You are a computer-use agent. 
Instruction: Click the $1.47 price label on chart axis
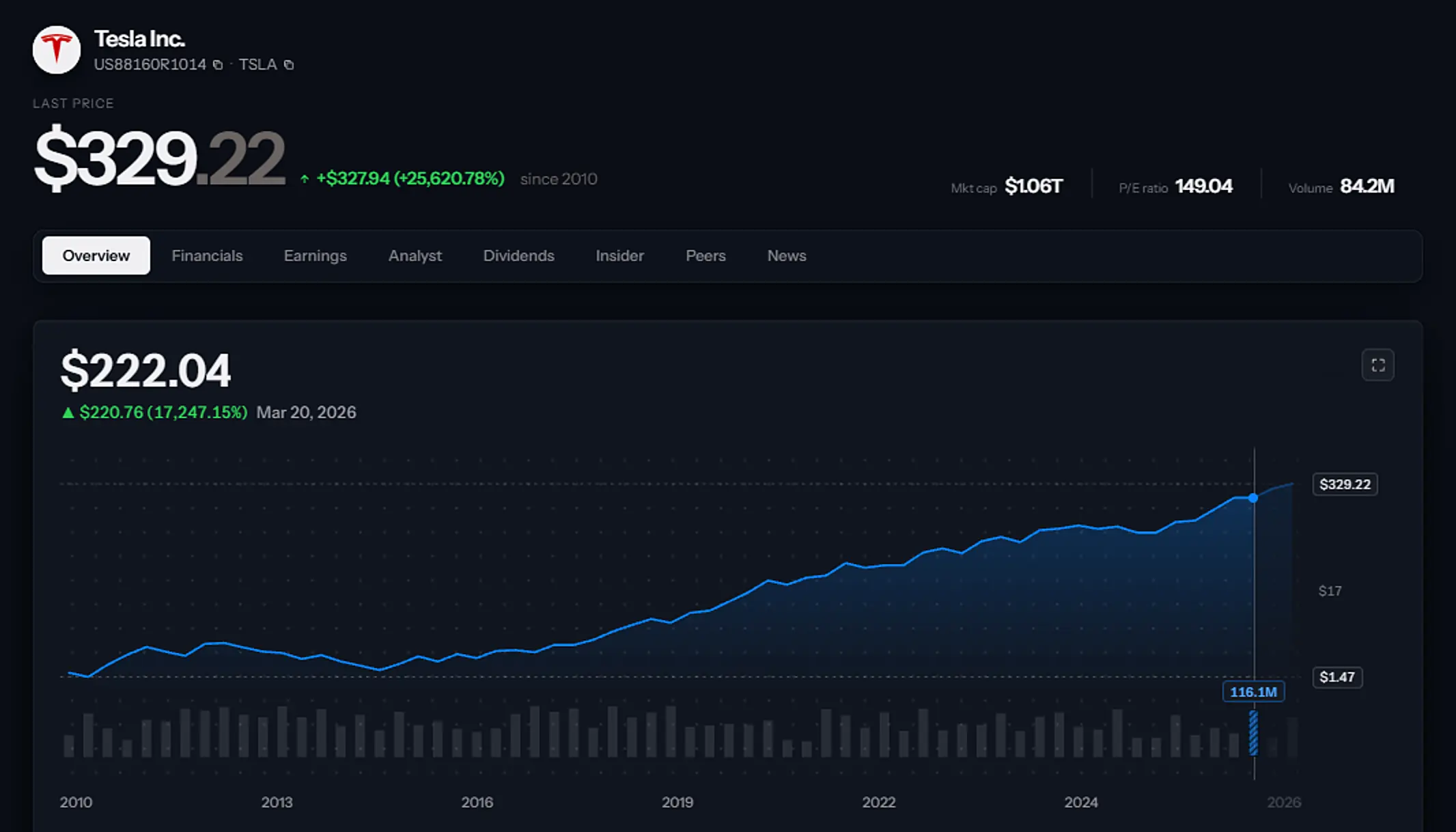[1337, 677]
